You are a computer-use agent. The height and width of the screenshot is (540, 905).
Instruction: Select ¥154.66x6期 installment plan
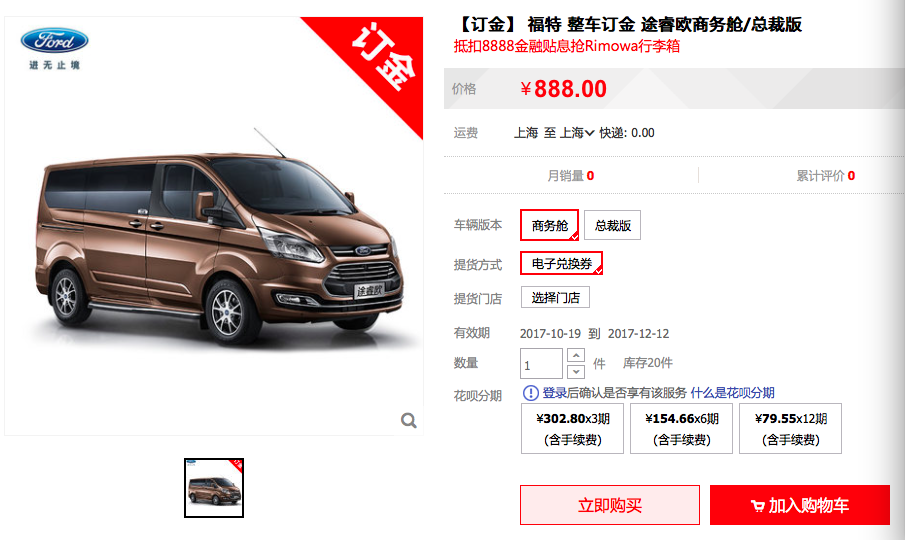682,429
